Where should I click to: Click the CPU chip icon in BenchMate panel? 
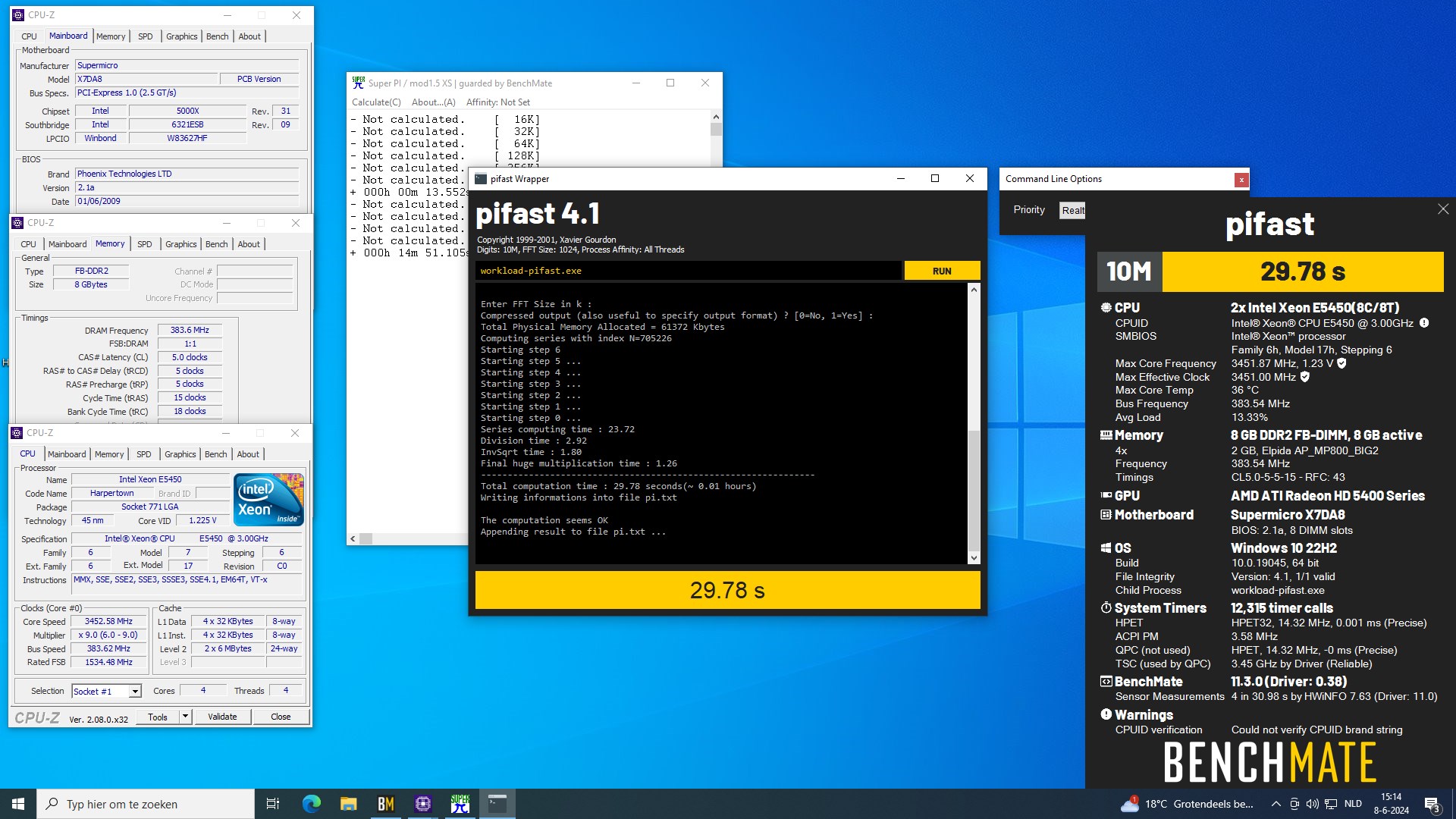[1106, 307]
